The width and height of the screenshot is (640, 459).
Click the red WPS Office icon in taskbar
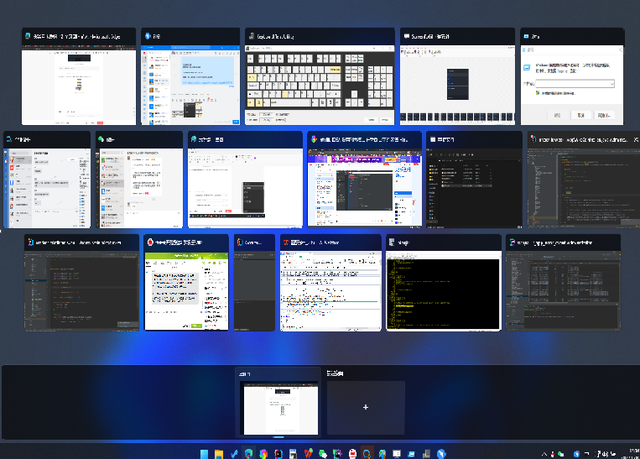tap(308, 454)
